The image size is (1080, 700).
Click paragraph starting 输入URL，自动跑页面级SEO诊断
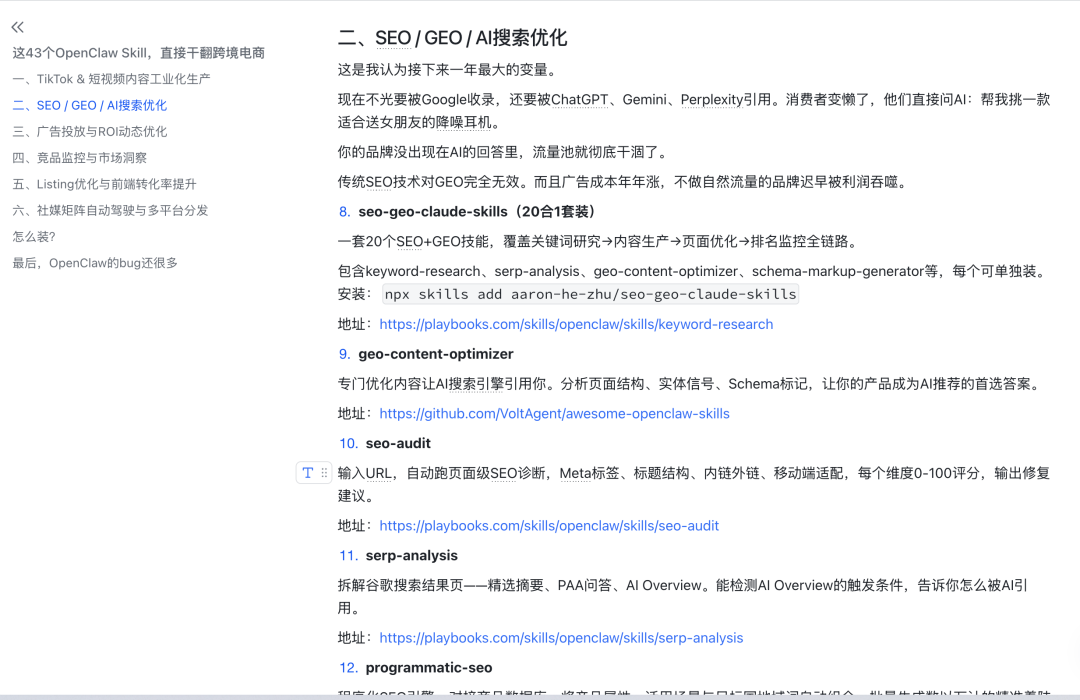pyautogui.click(x=694, y=484)
